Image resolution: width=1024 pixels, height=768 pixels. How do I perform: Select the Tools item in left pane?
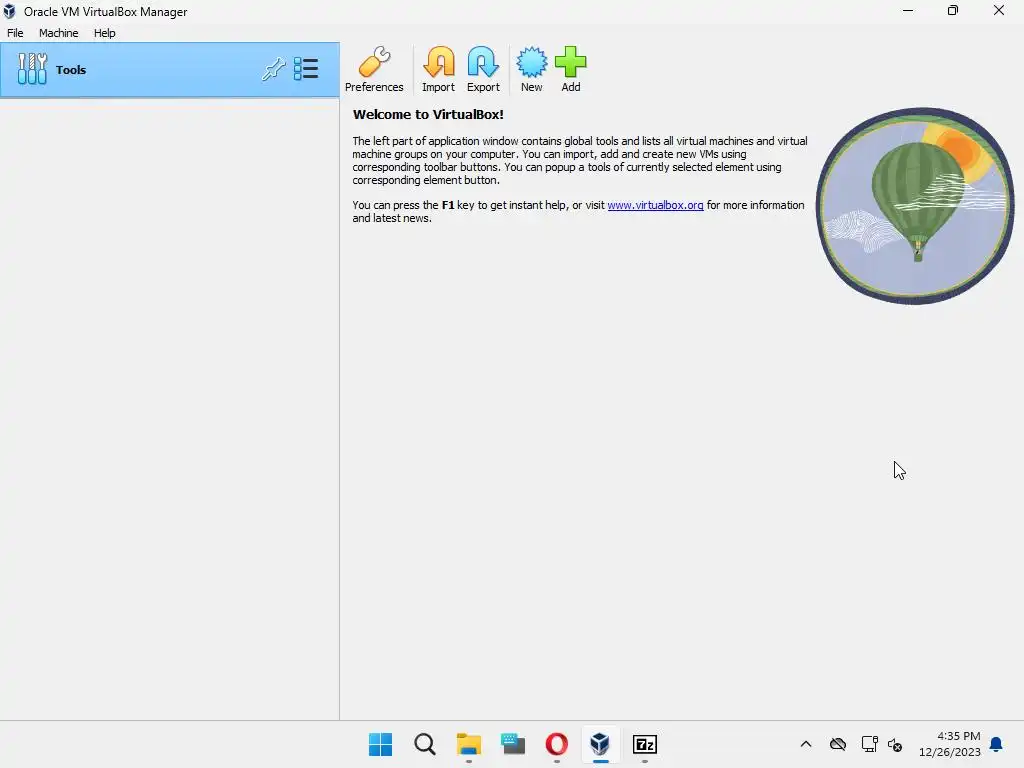coord(170,70)
